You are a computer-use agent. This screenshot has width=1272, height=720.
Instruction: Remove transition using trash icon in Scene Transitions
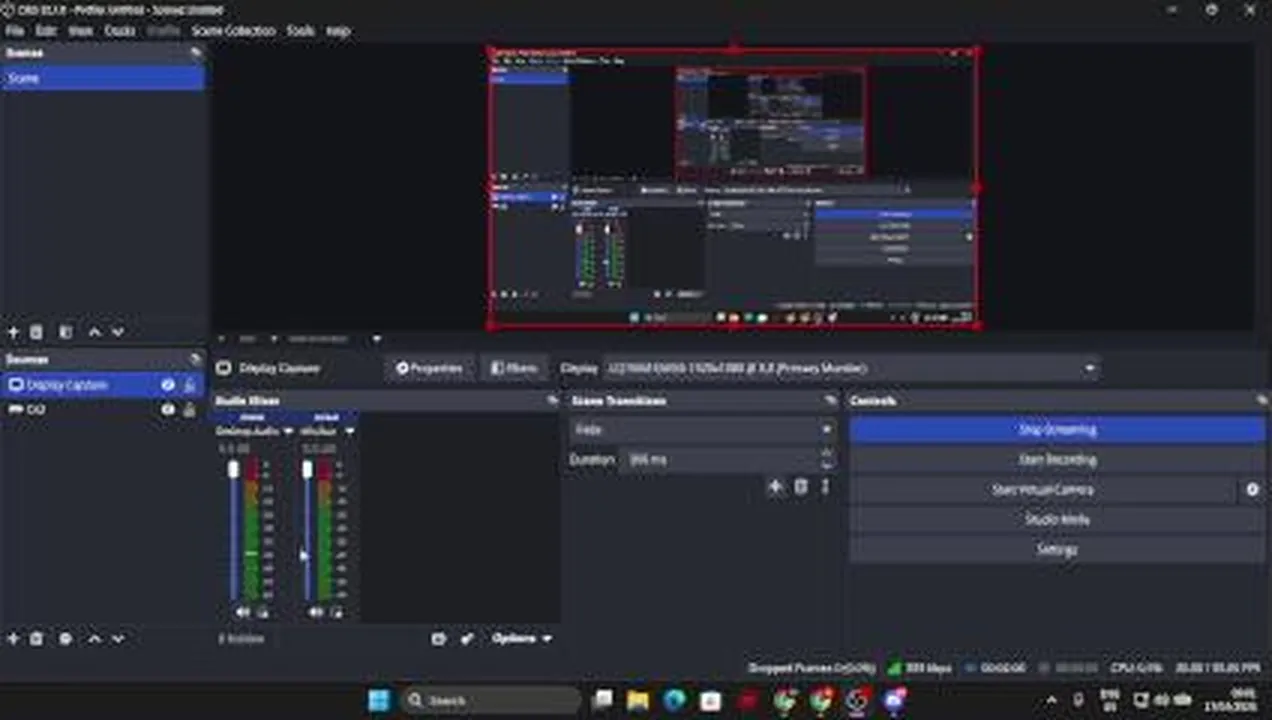pos(801,486)
